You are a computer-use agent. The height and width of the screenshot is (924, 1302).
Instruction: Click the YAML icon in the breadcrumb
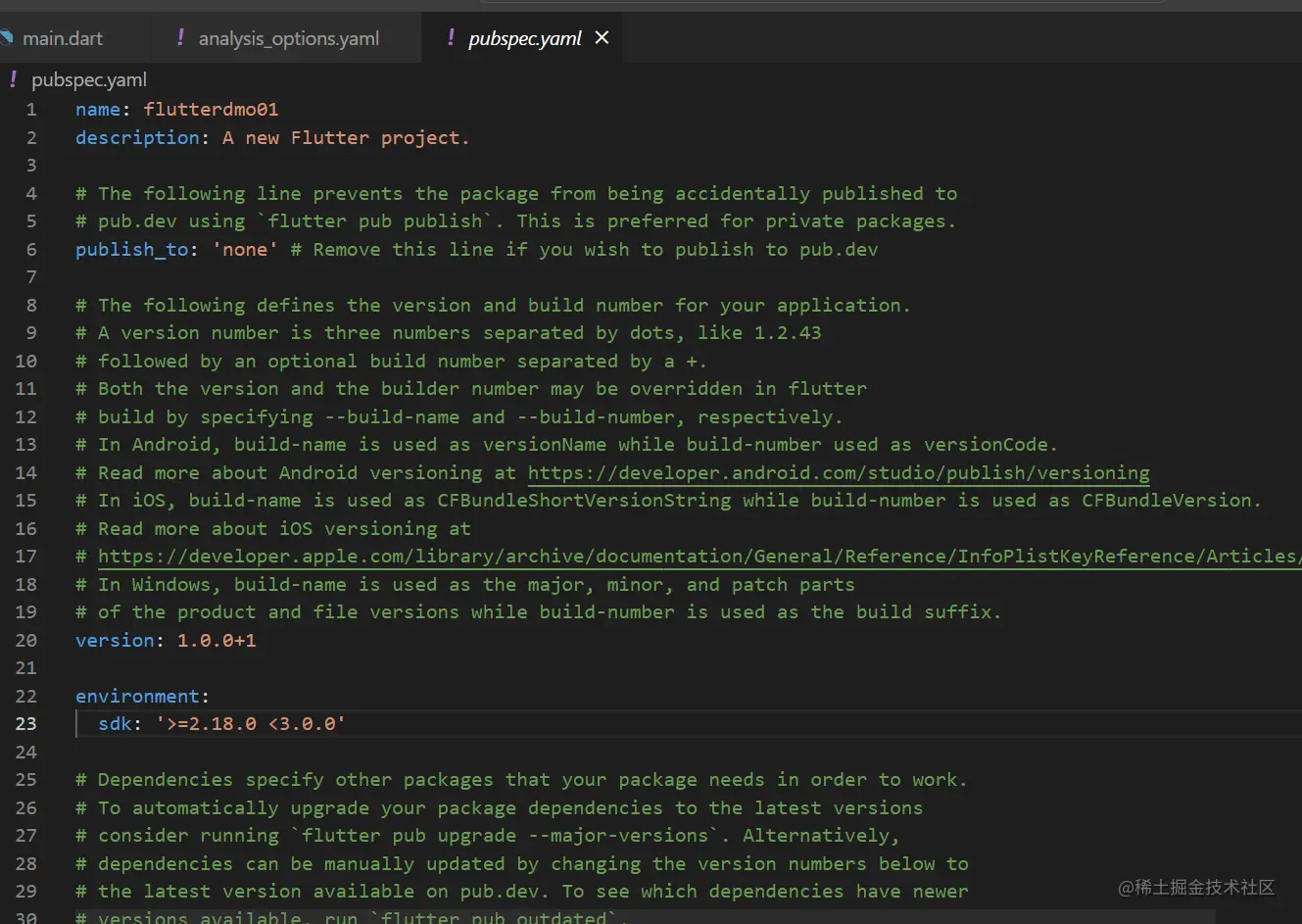pos(13,78)
